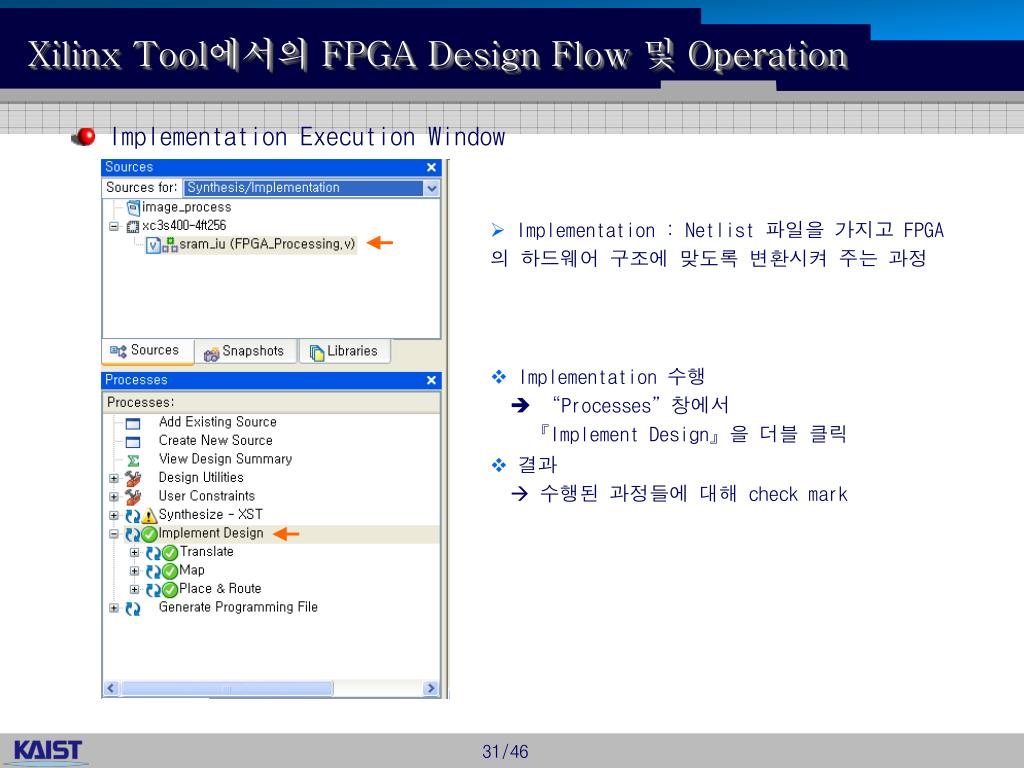Click the sigma icon for Design Summary
This screenshot has width=1024, height=768.
coord(133,460)
